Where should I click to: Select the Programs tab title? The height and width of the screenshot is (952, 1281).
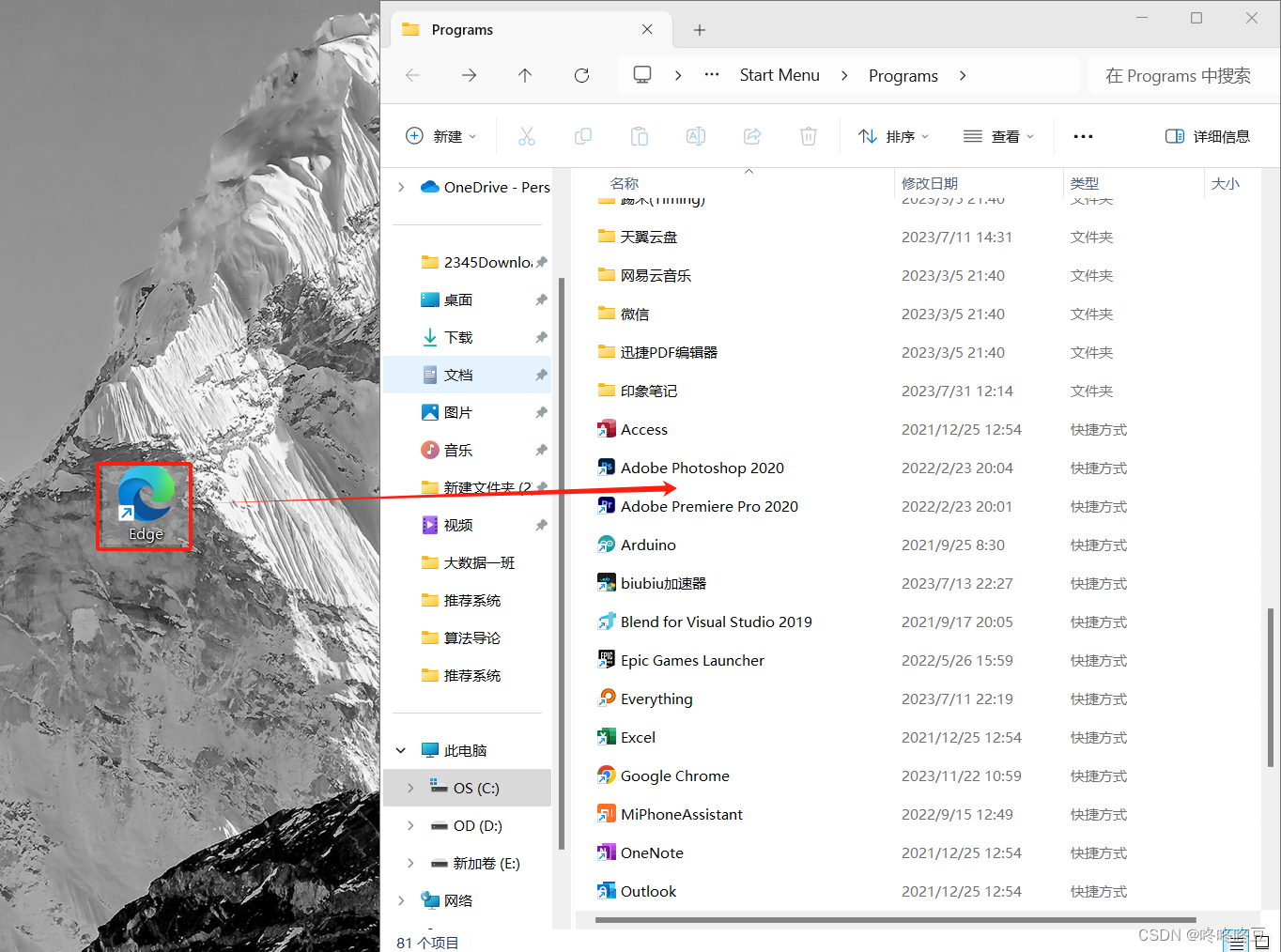point(462,30)
